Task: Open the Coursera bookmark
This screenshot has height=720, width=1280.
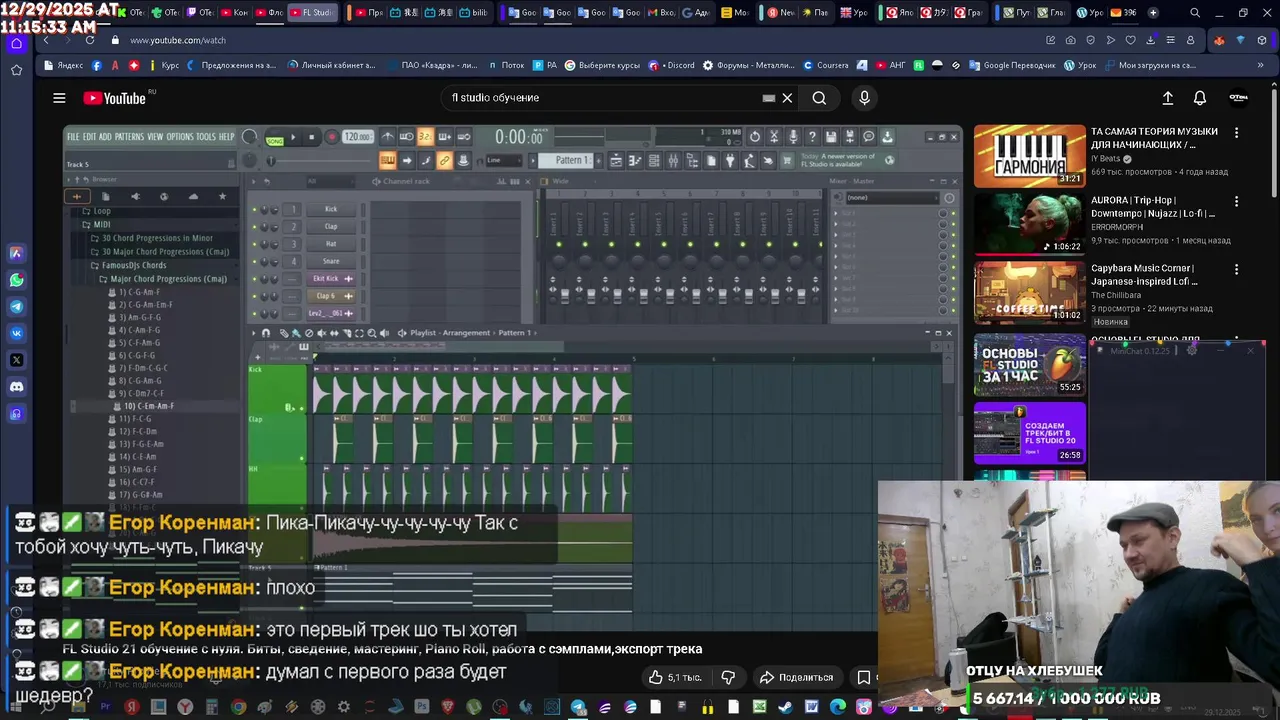Action: [825, 65]
